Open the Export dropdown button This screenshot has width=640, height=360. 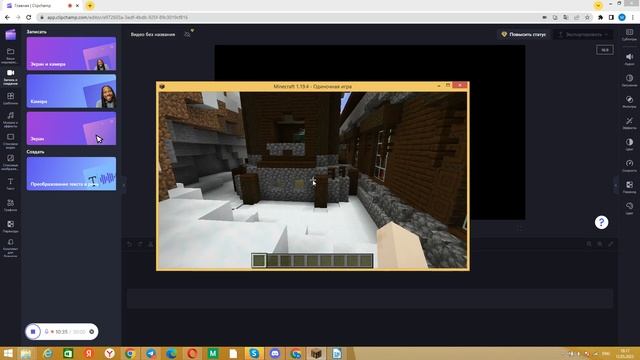tap(584, 34)
